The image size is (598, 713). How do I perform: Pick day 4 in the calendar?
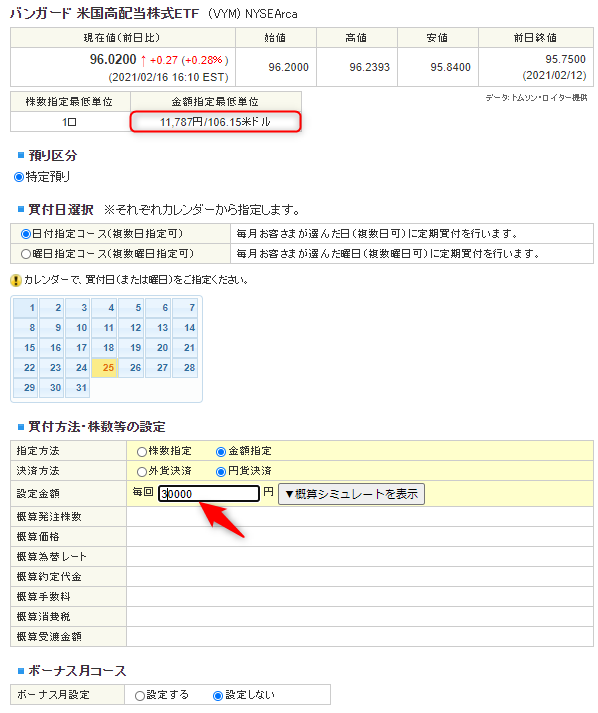[104, 308]
